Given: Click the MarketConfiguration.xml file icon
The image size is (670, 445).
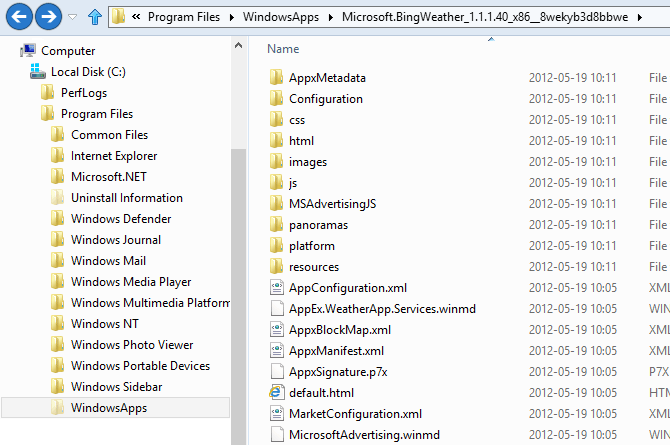Looking at the screenshot, I should pyautogui.click(x=277, y=413).
